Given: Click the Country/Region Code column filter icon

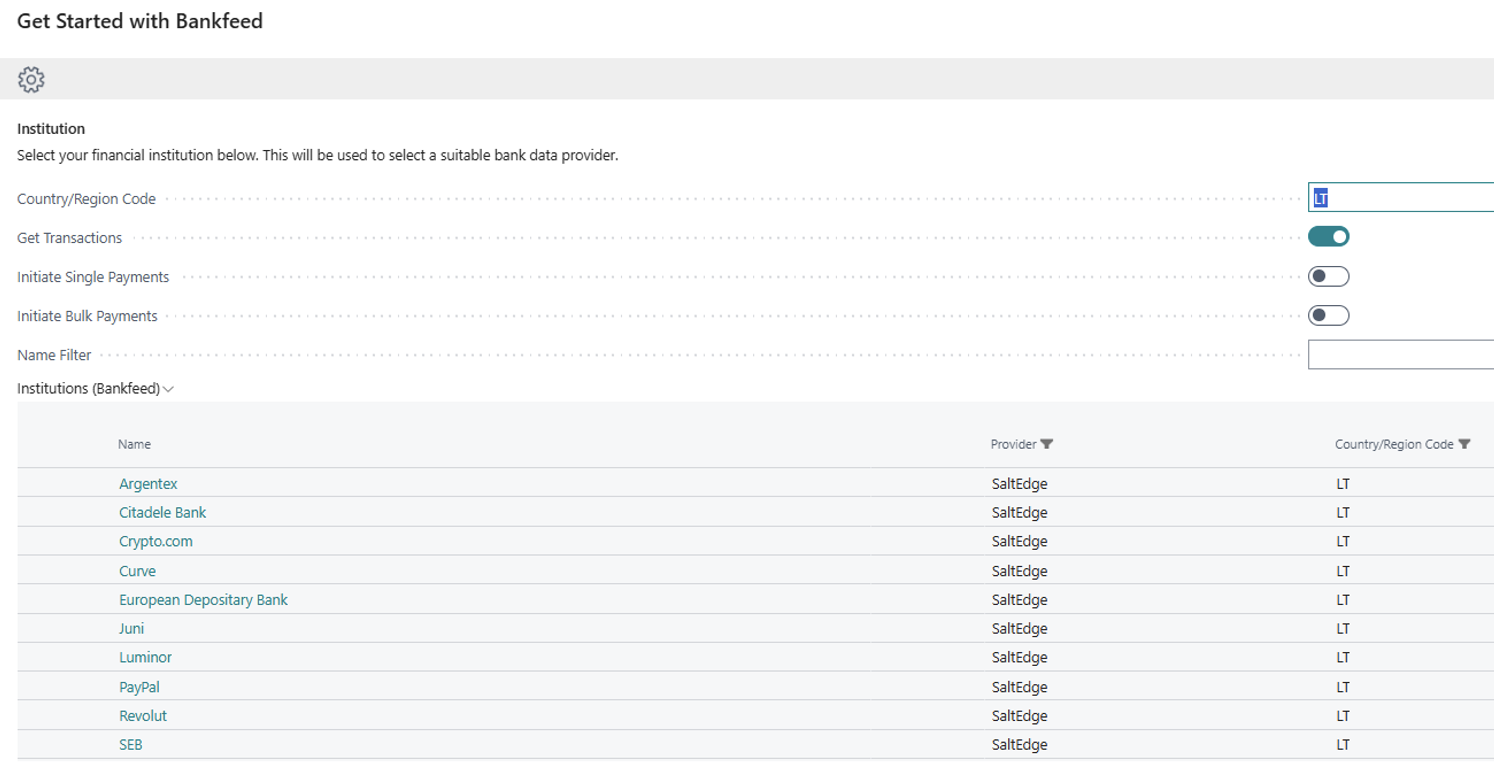Looking at the screenshot, I should click(1464, 444).
